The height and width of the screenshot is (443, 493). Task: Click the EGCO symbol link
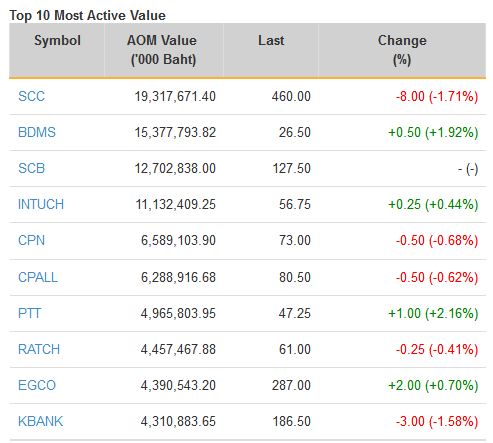coord(37,385)
